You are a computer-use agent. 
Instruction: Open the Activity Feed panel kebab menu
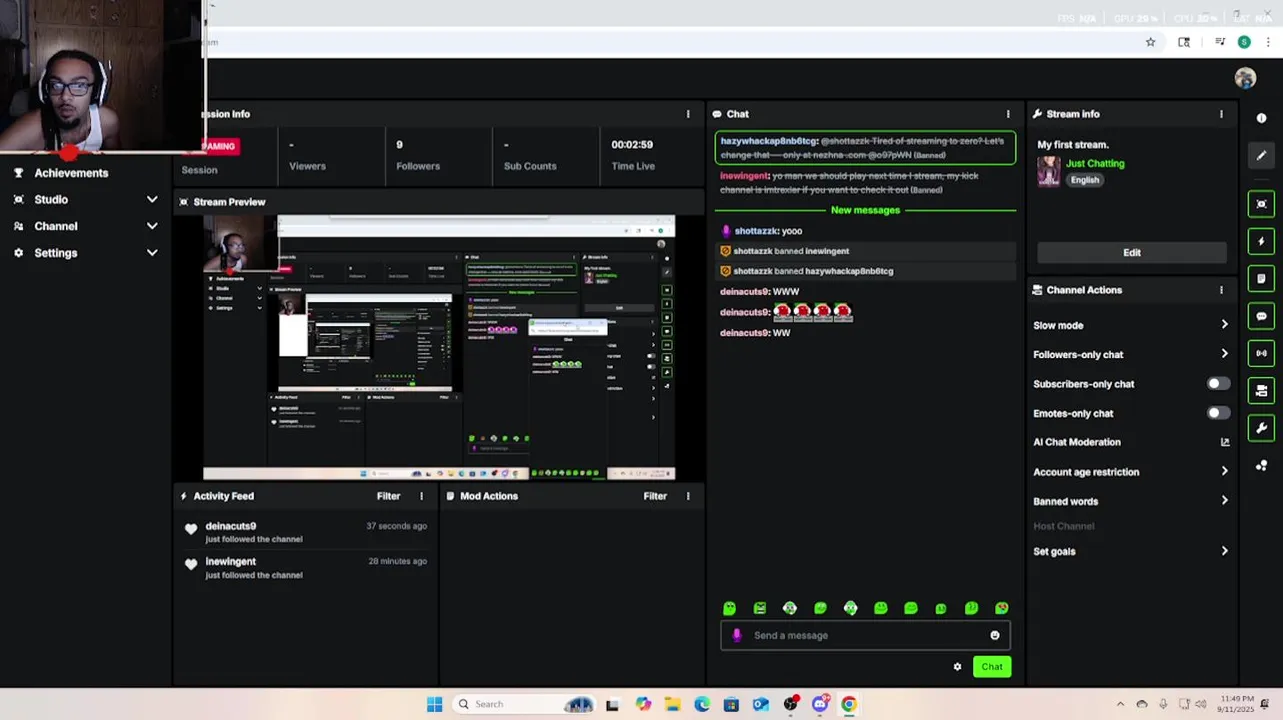point(421,496)
